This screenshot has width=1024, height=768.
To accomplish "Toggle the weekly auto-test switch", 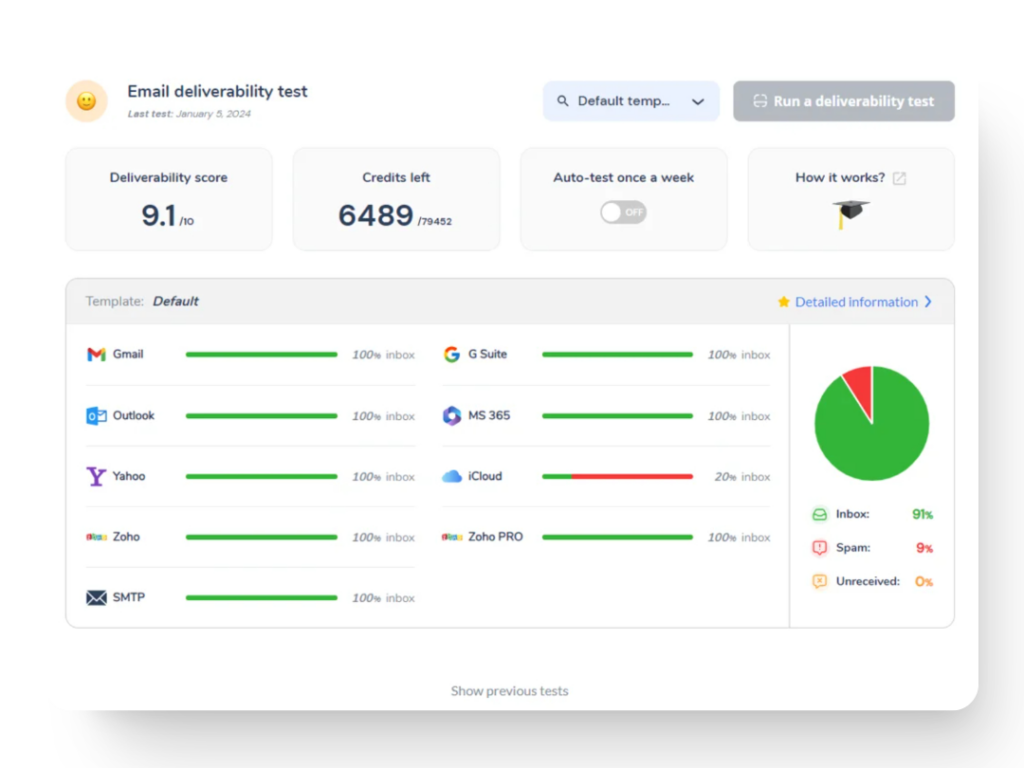I will click(624, 212).
